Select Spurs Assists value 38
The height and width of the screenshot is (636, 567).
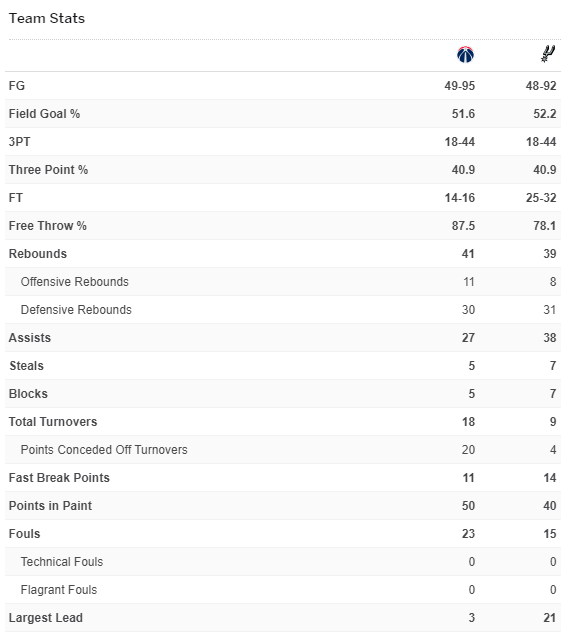coord(550,337)
